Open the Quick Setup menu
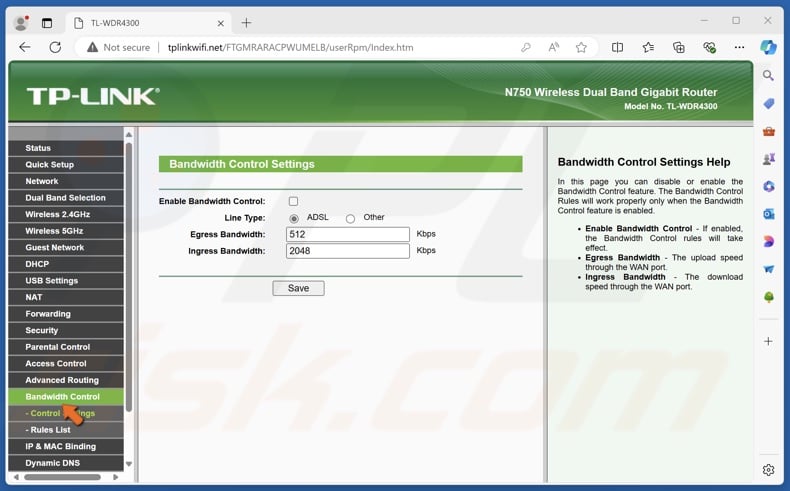 (66, 165)
